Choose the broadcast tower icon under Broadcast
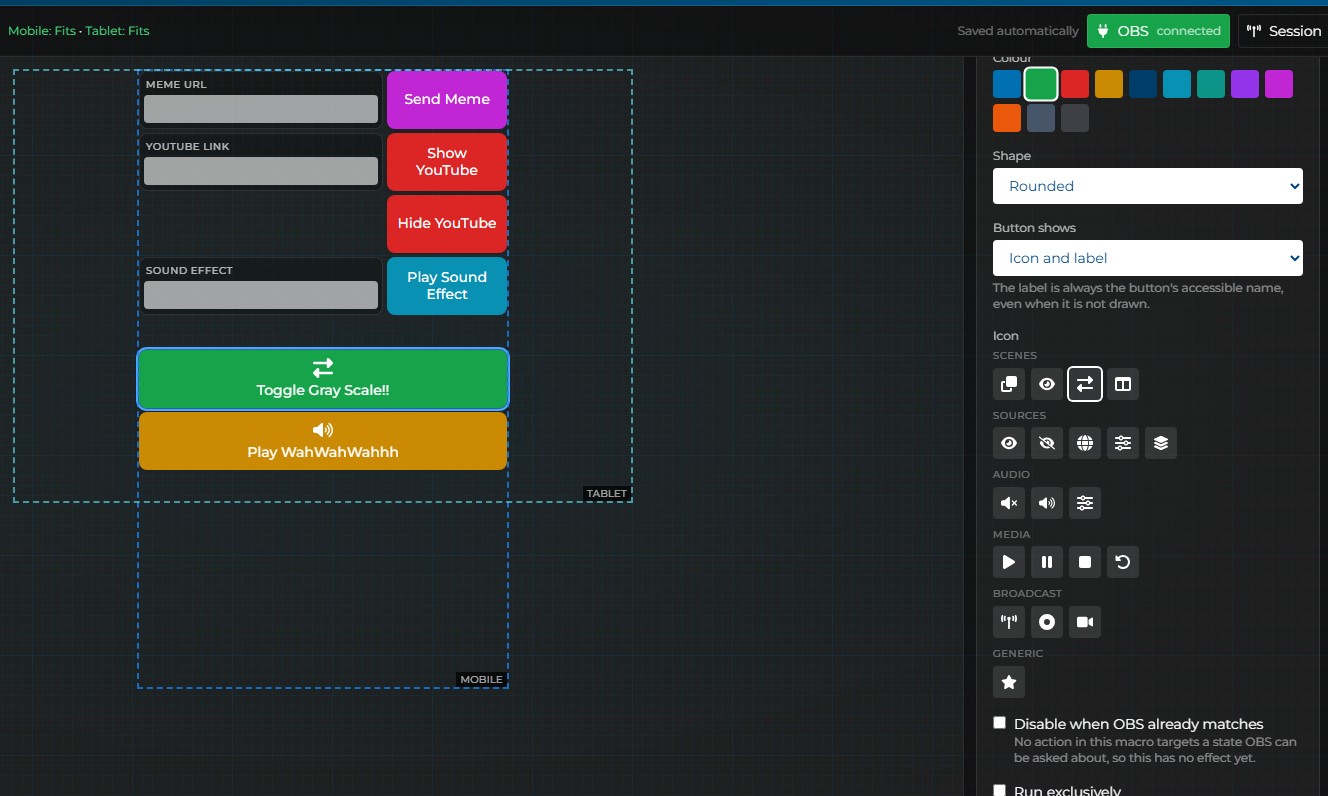1328x796 pixels. [1009, 622]
